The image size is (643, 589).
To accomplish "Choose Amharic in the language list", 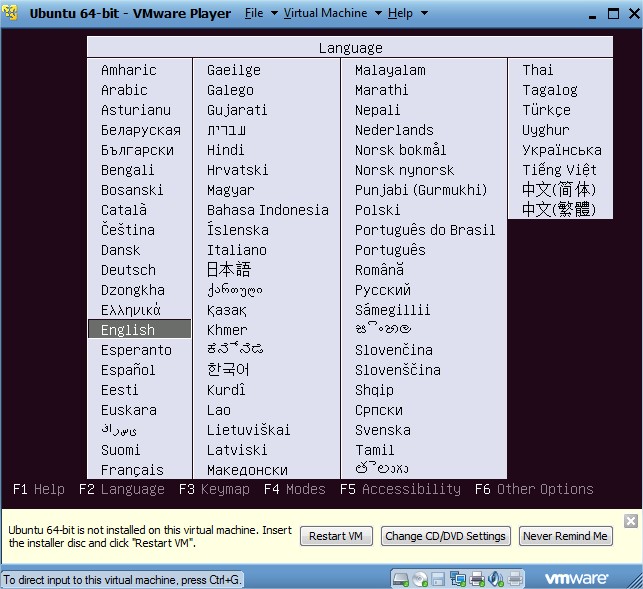I will tap(128, 70).
